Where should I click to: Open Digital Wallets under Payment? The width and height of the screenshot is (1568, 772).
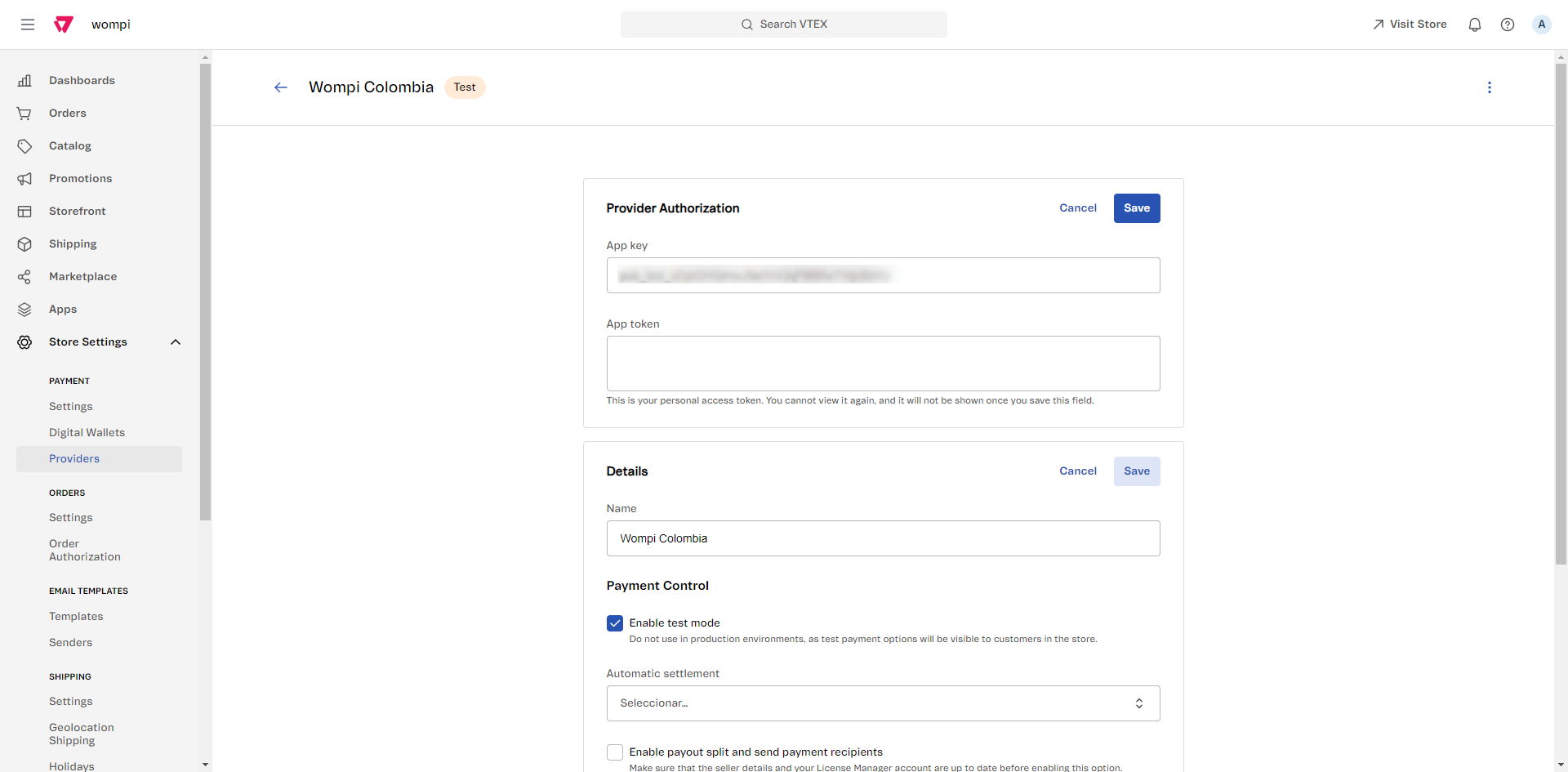(87, 433)
